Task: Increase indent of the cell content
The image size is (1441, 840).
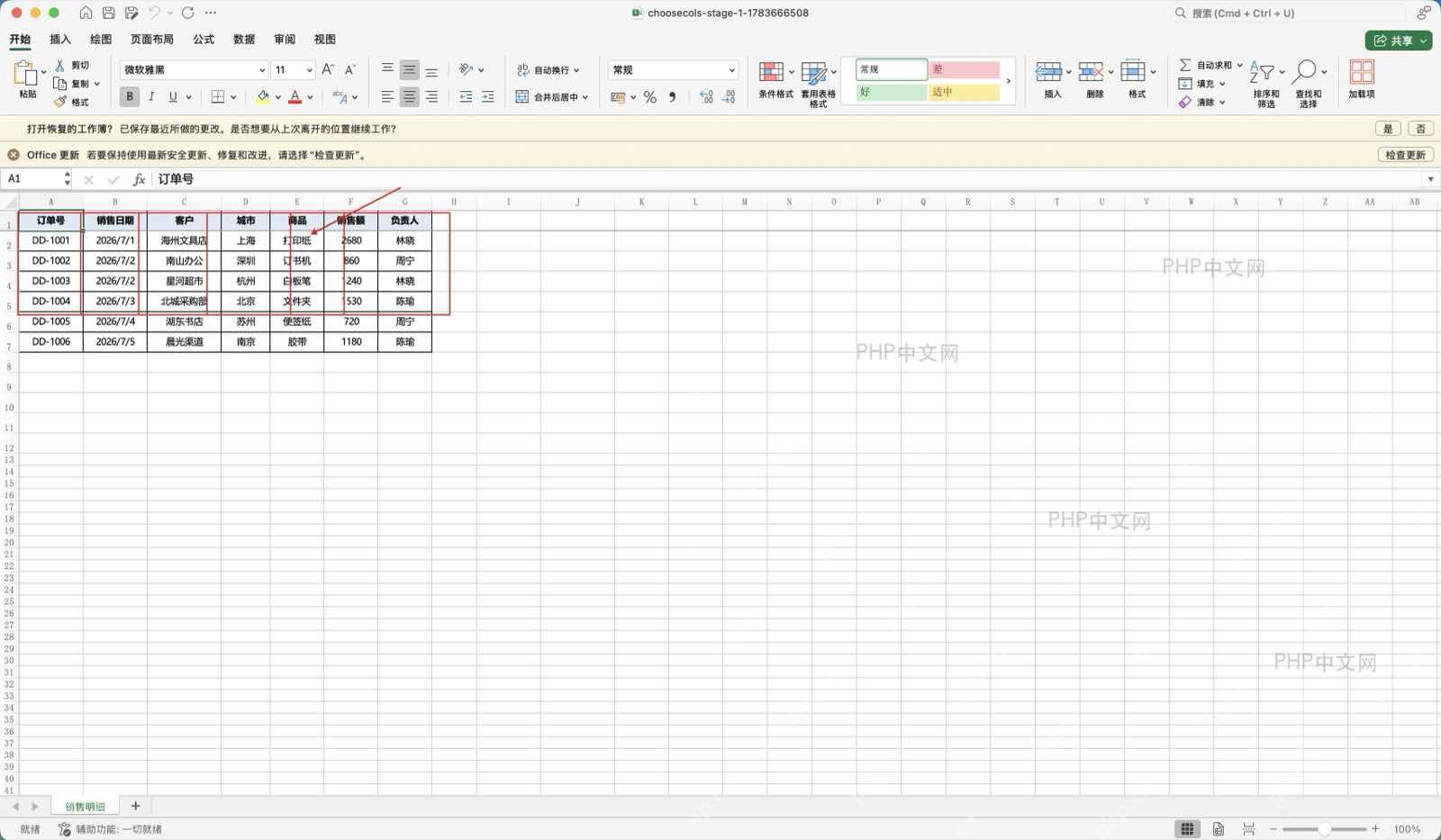Action: [487, 97]
